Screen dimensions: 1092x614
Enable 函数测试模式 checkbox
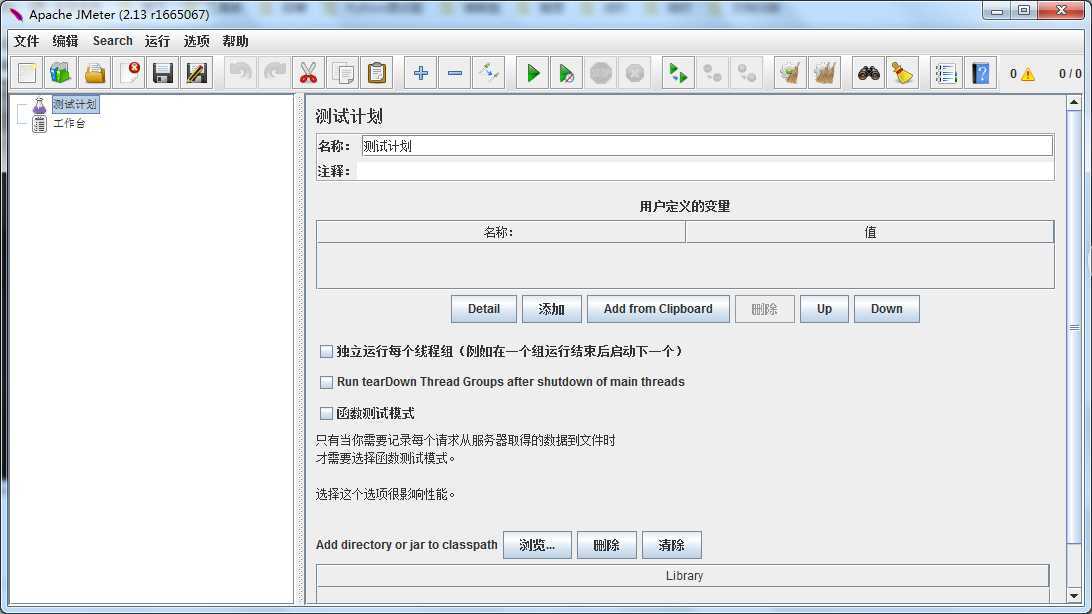(x=326, y=414)
